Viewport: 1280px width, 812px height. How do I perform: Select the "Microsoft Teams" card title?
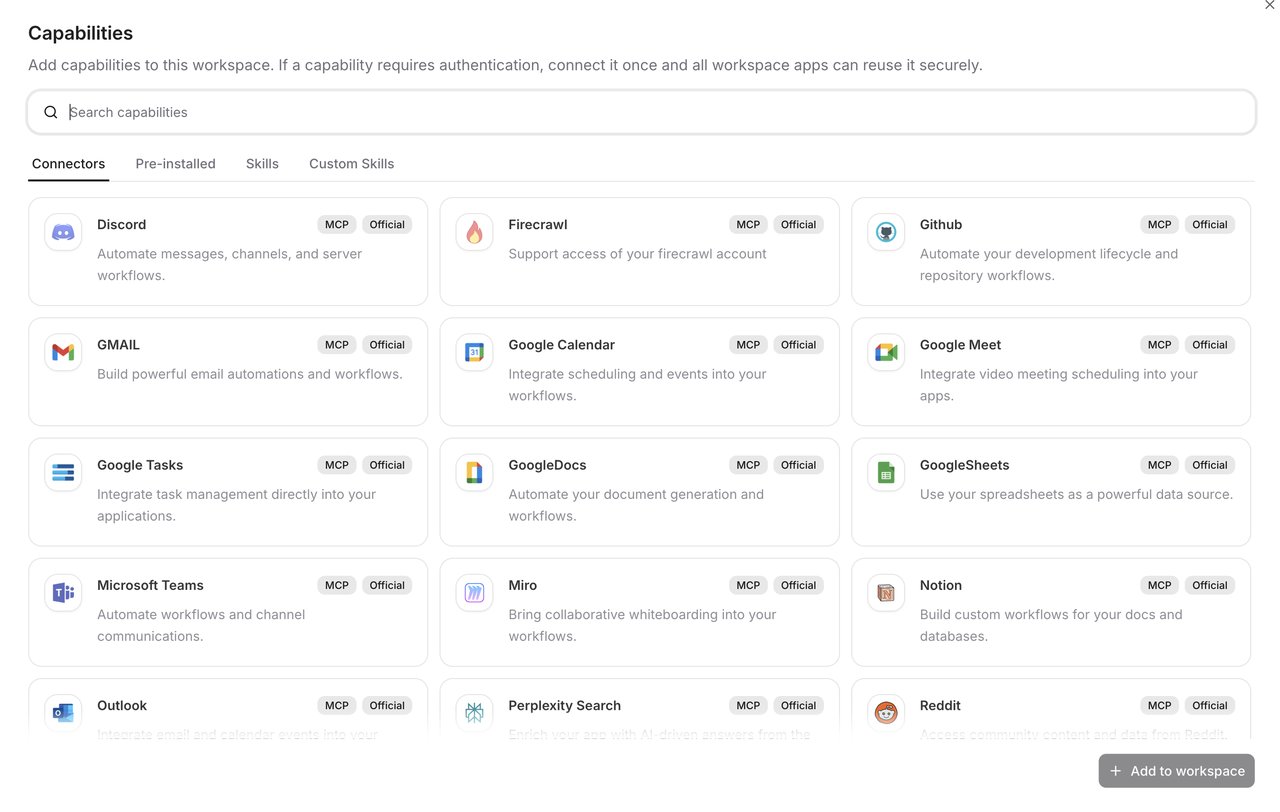151,585
